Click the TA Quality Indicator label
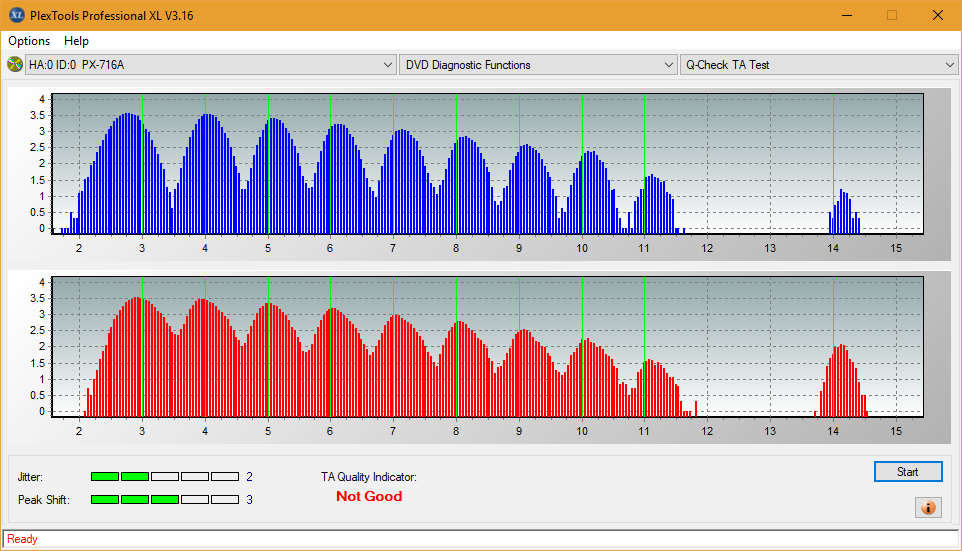 click(369, 477)
